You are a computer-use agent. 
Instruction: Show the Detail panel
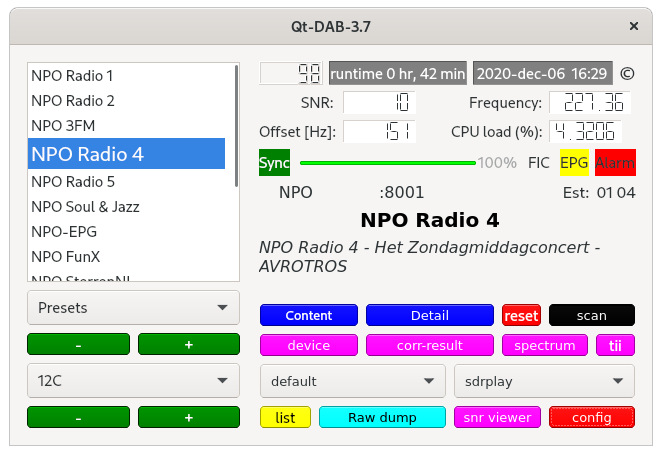point(430,315)
